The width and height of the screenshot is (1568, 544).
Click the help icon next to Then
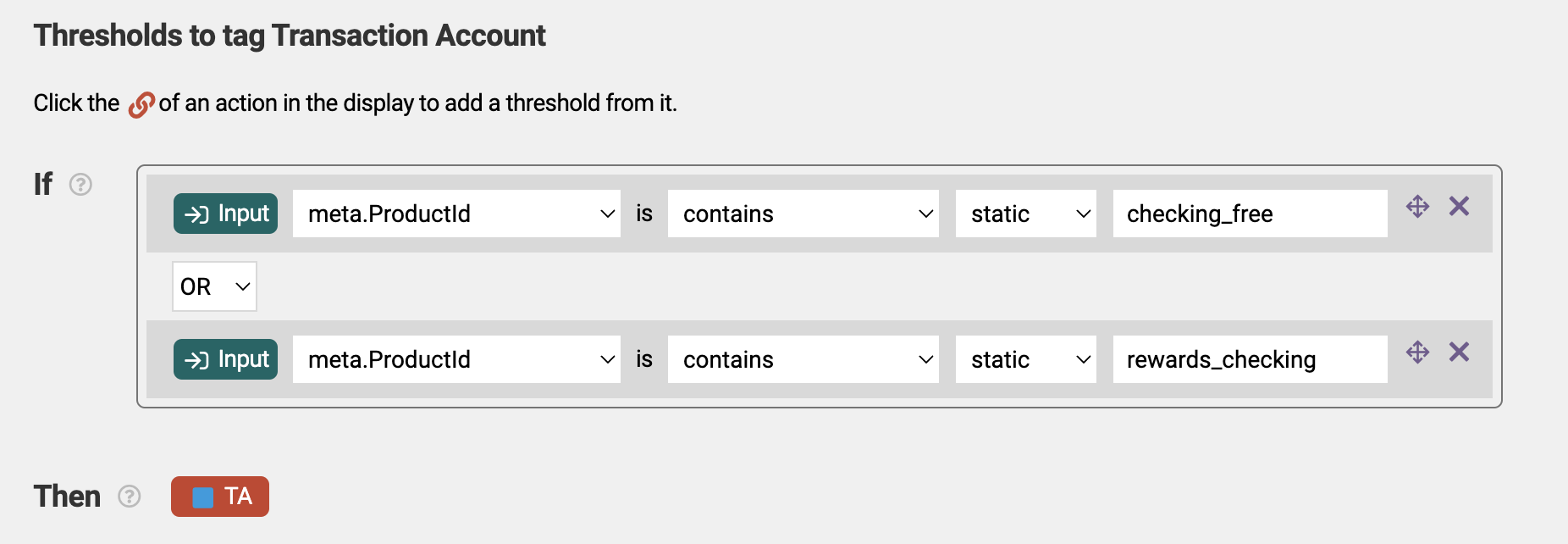[x=129, y=496]
